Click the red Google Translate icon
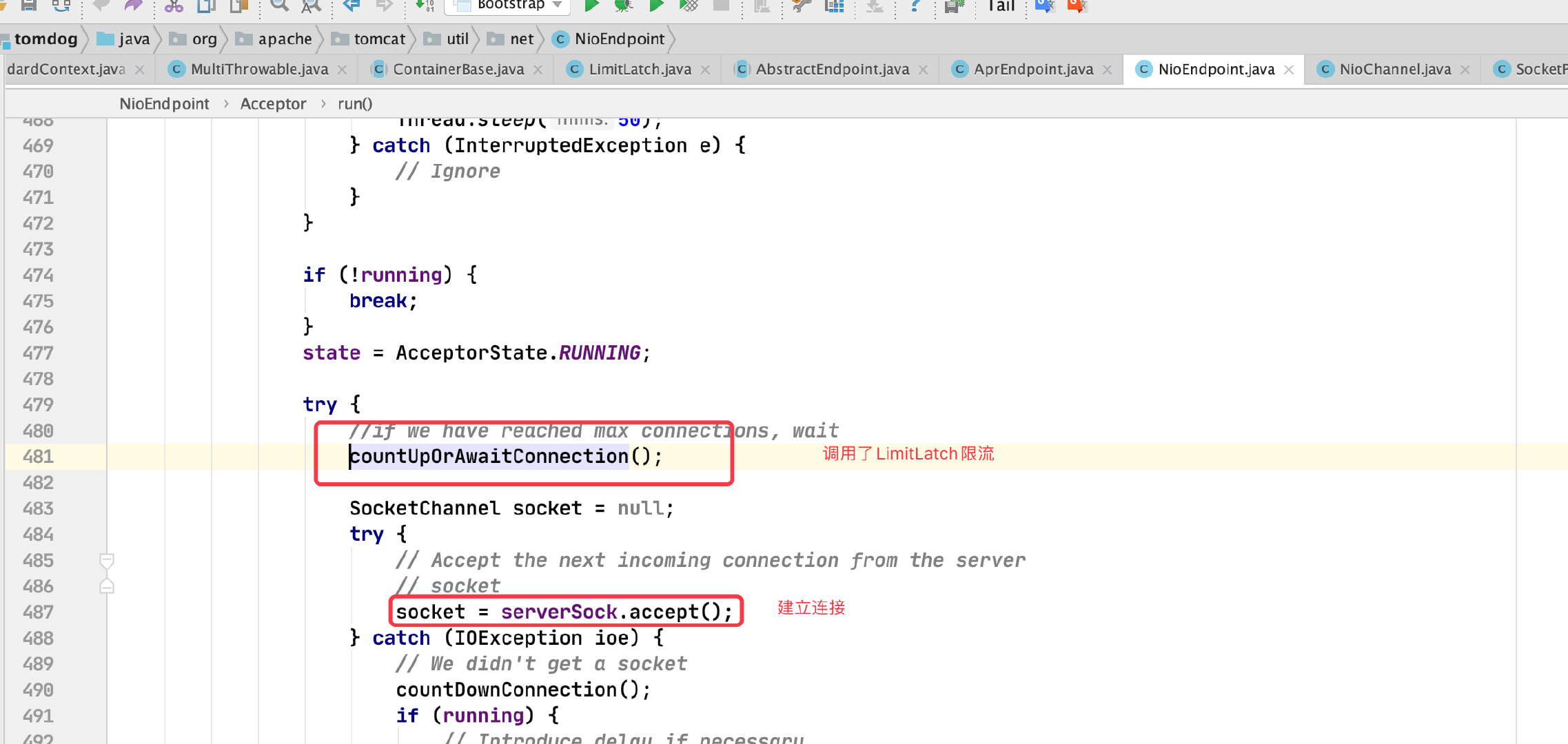The width and height of the screenshot is (1568, 744). coord(1077,5)
